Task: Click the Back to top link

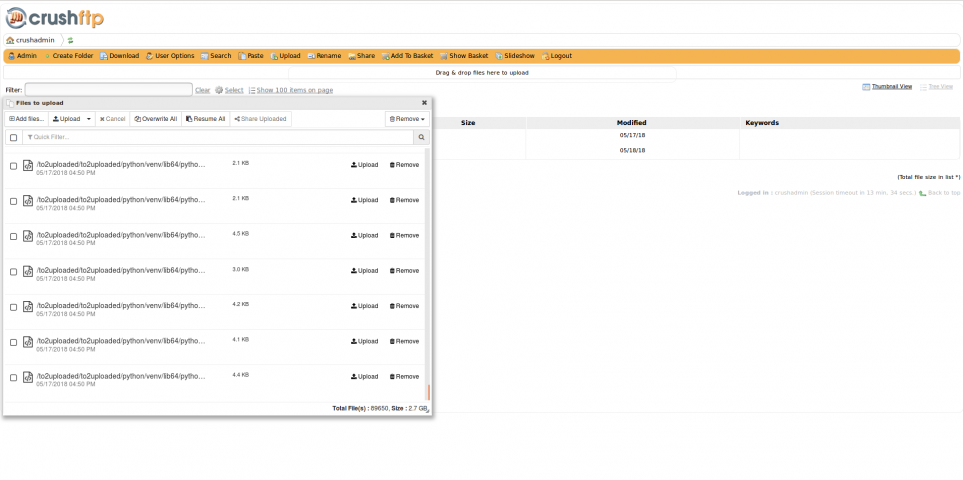Action: point(940,193)
